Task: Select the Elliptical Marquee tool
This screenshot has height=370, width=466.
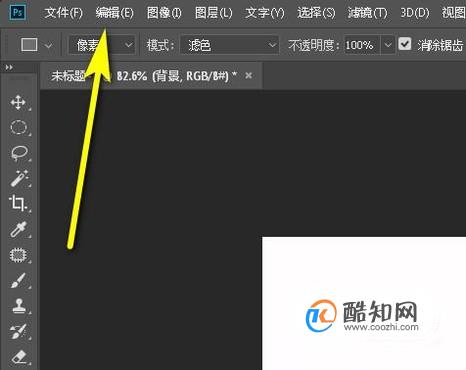Action: point(19,127)
